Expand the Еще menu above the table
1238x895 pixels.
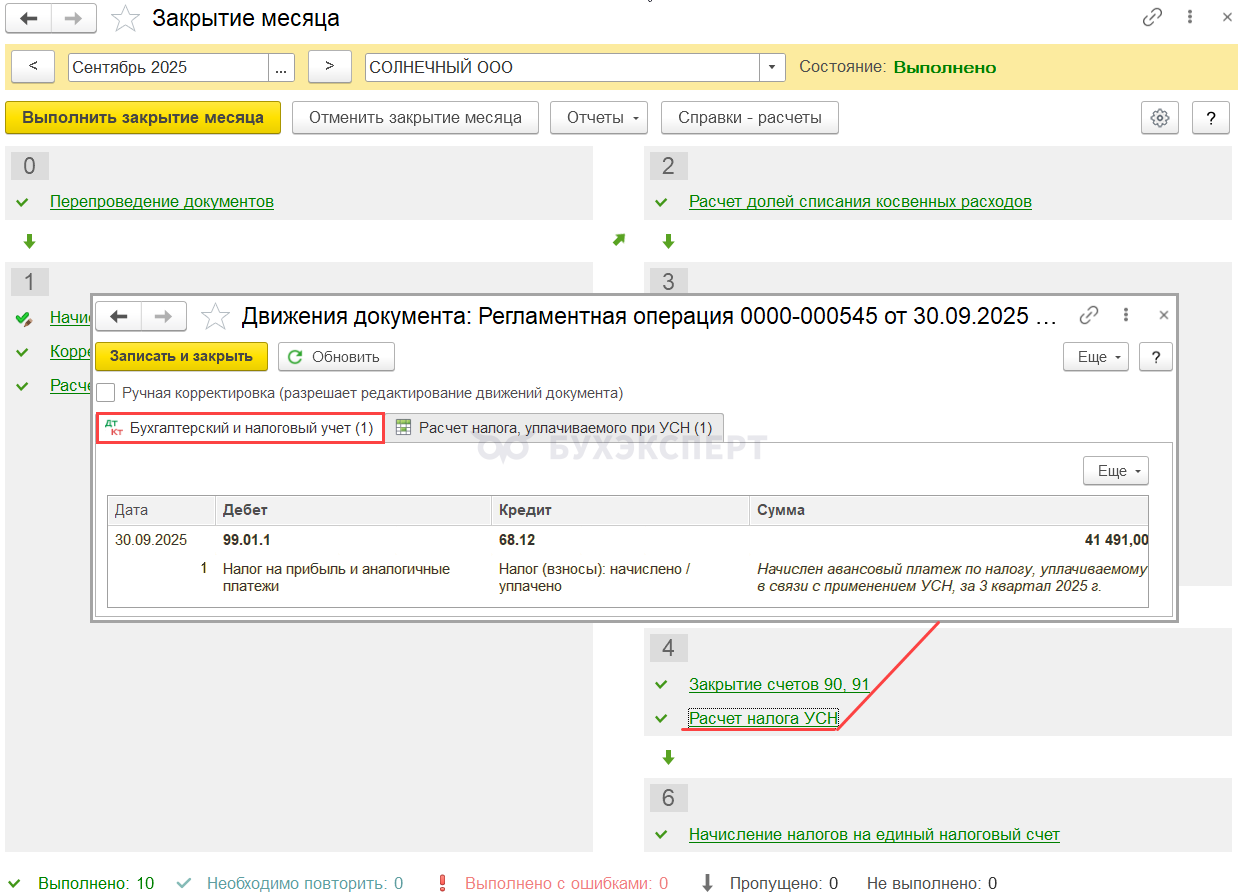click(1115, 471)
